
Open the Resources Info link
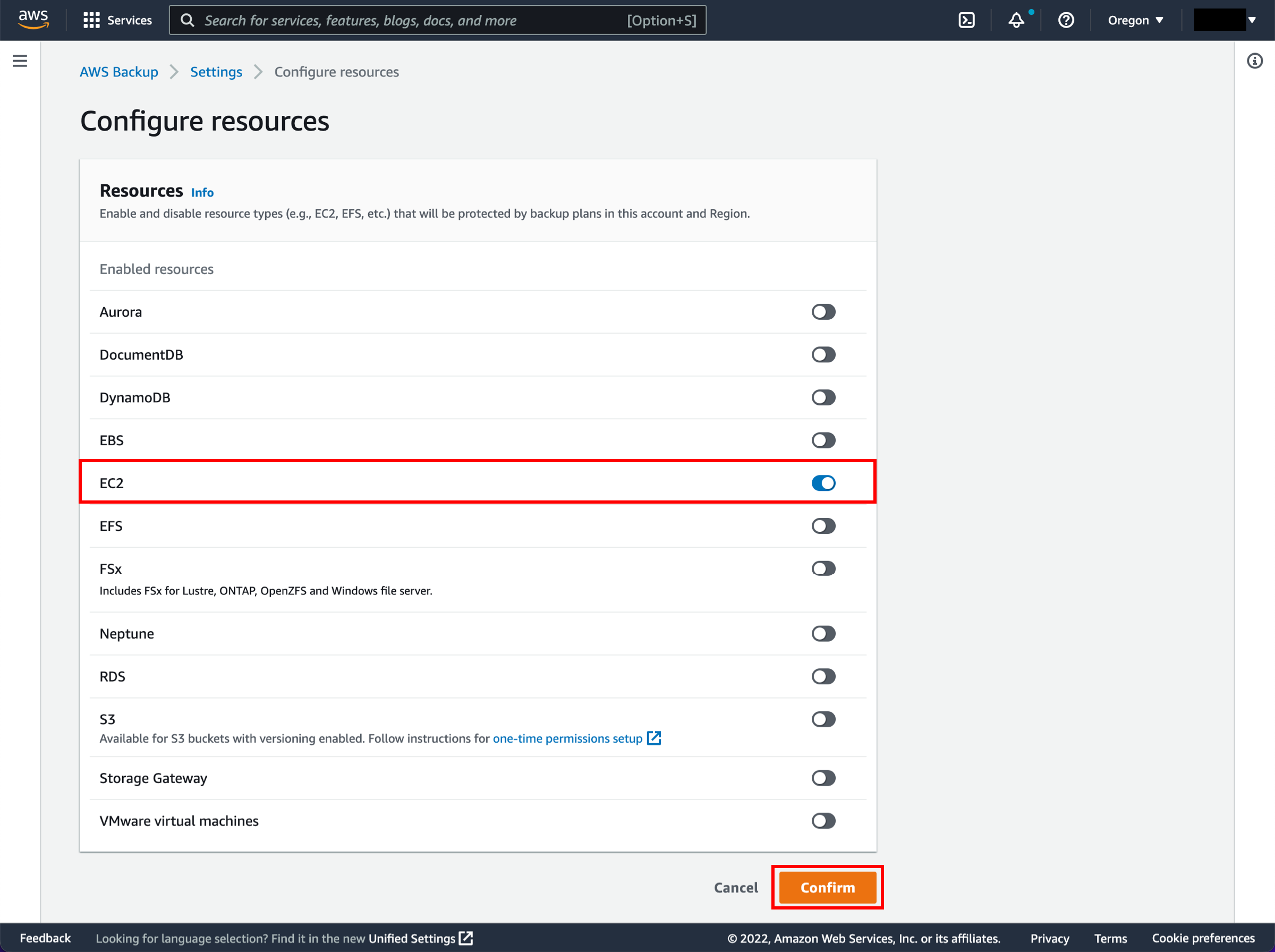pyautogui.click(x=202, y=192)
